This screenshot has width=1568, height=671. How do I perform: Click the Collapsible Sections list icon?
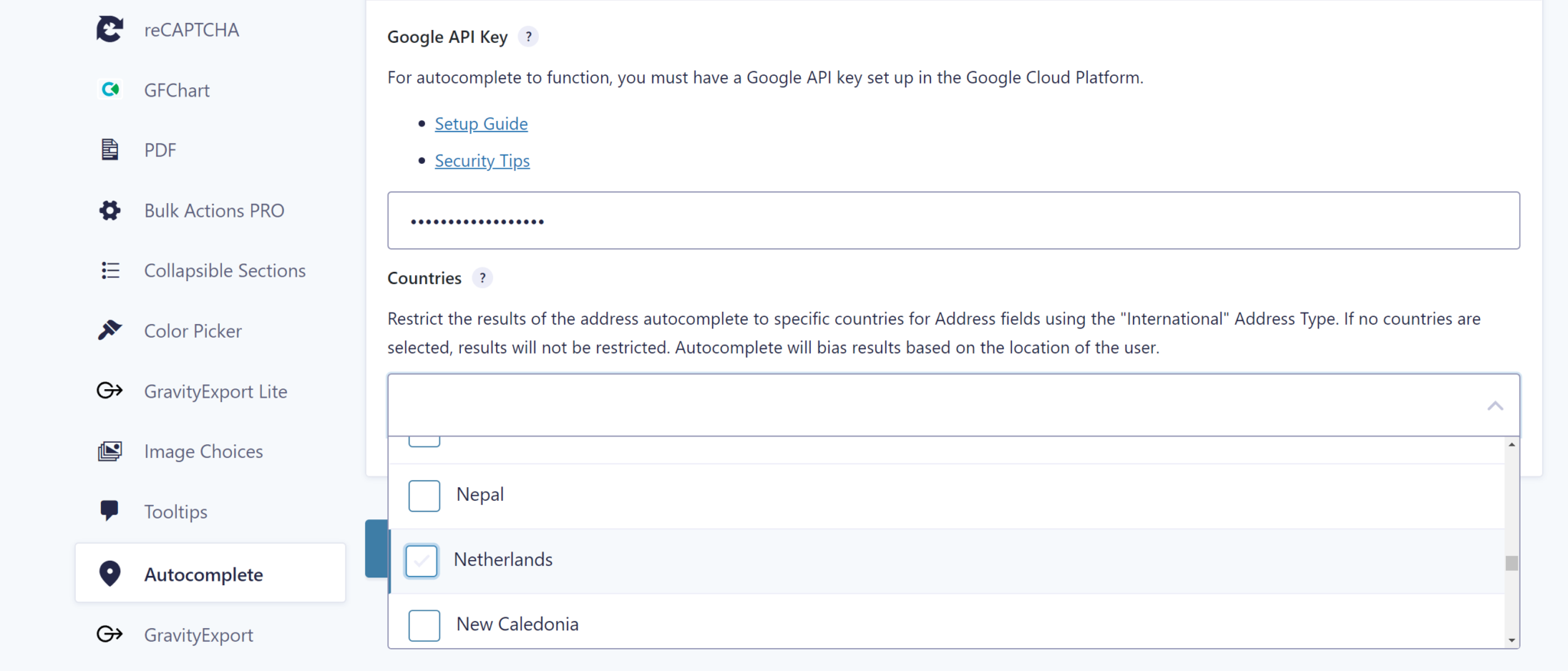(x=110, y=270)
